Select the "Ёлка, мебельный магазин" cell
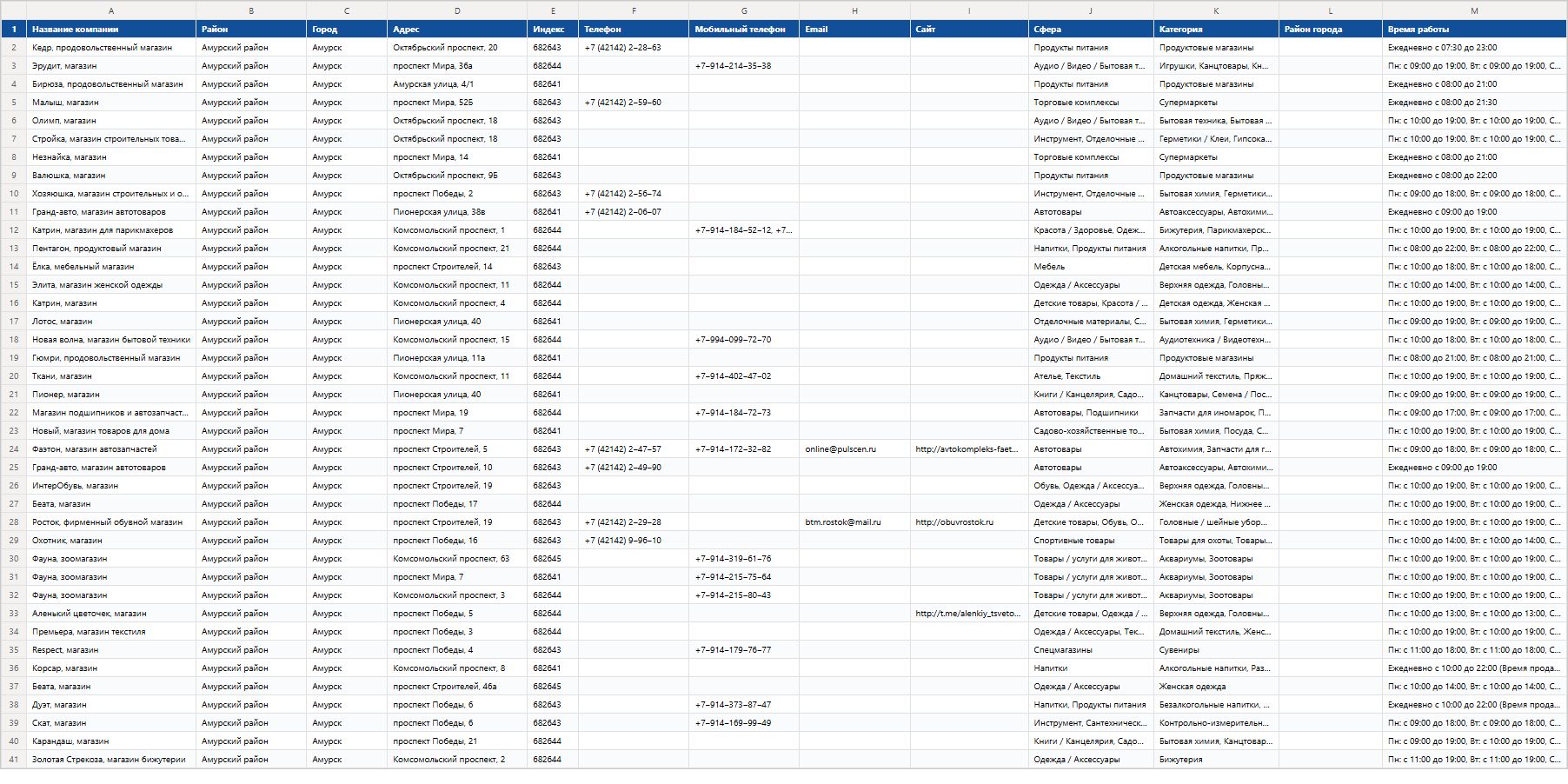This screenshot has width=1568, height=784. [x=111, y=267]
